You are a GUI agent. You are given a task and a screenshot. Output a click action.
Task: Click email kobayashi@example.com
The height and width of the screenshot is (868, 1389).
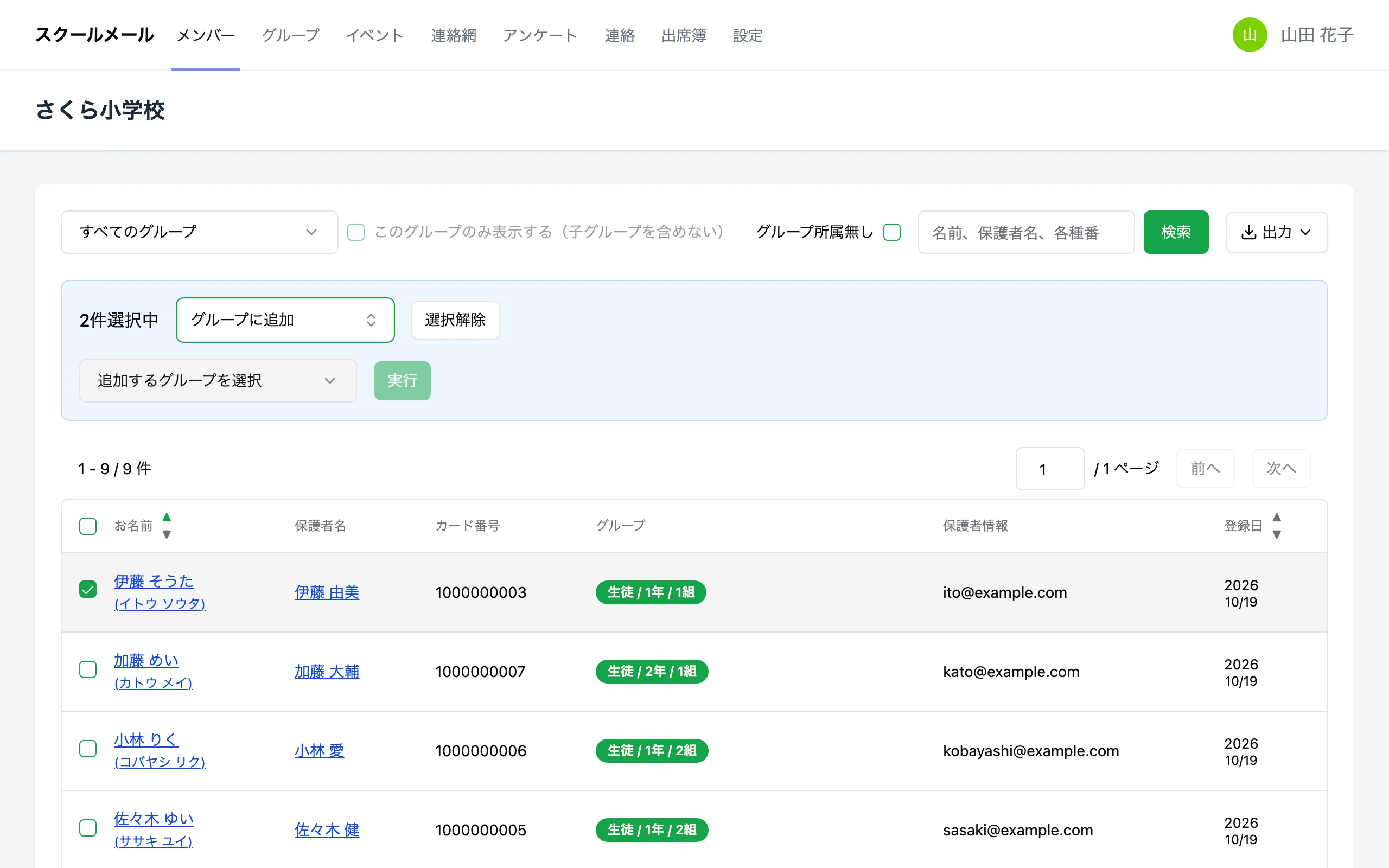1031,750
